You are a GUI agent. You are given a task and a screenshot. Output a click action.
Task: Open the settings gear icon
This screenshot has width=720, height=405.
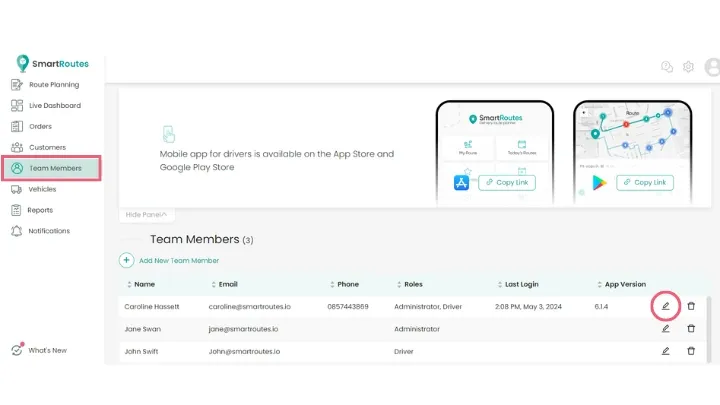688,67
